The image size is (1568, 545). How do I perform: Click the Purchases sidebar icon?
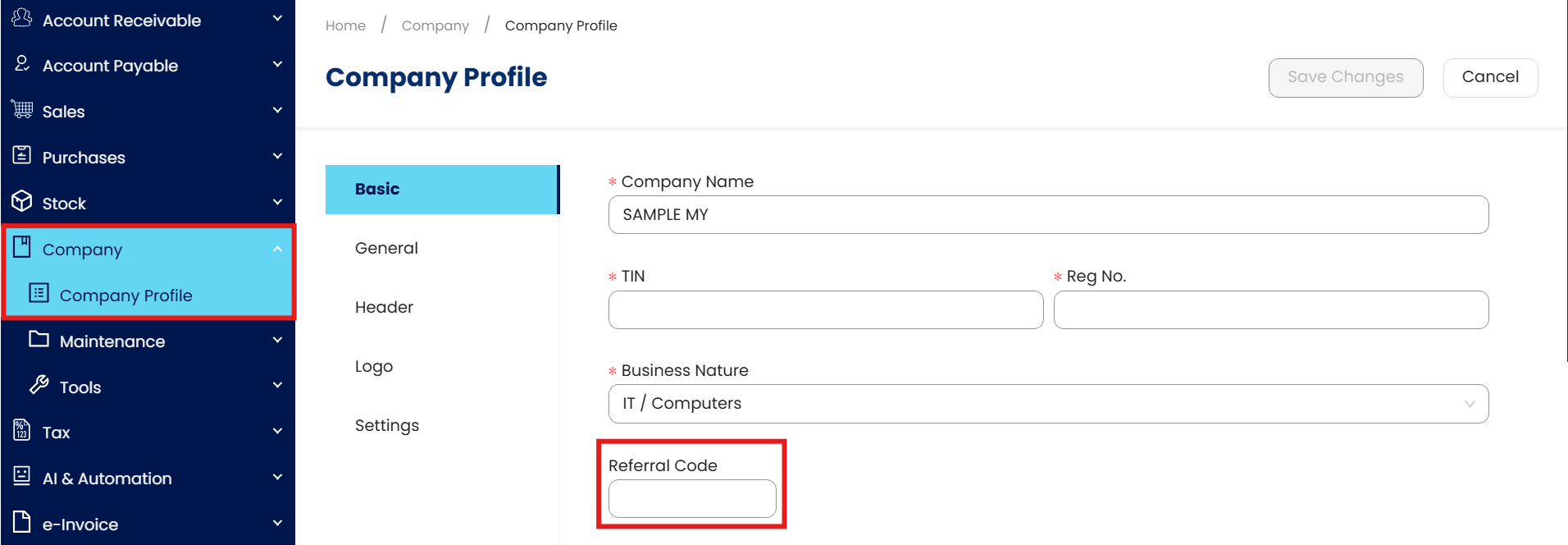[x=22, y=155]
